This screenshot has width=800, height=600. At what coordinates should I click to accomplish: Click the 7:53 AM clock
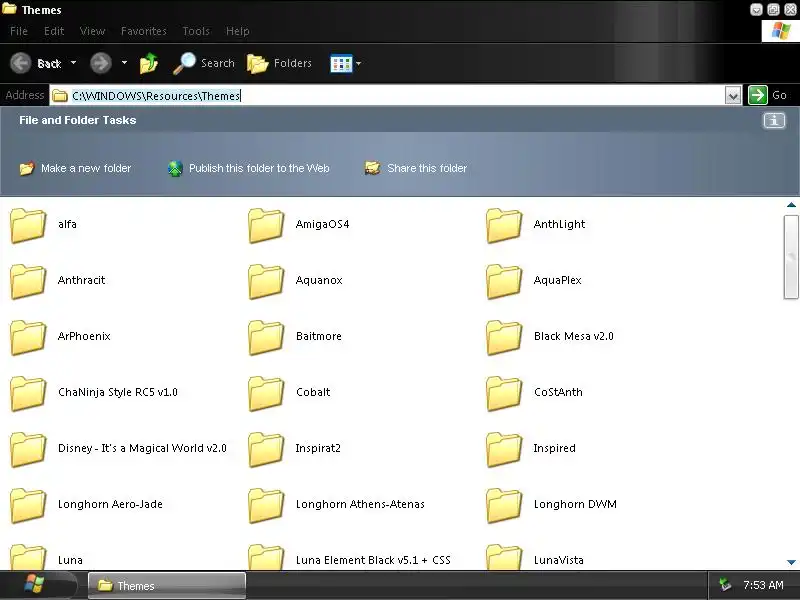[x=763, y=585]
